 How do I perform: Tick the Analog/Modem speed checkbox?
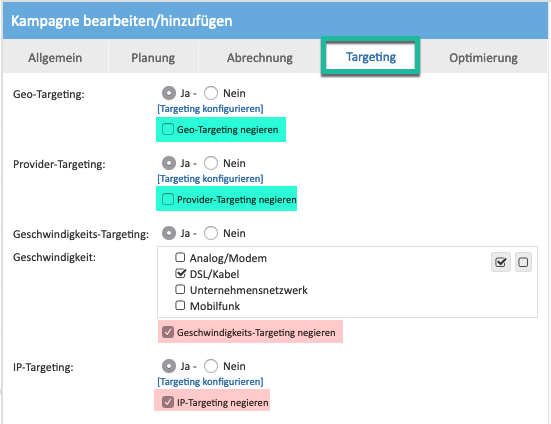click(180, 257)
